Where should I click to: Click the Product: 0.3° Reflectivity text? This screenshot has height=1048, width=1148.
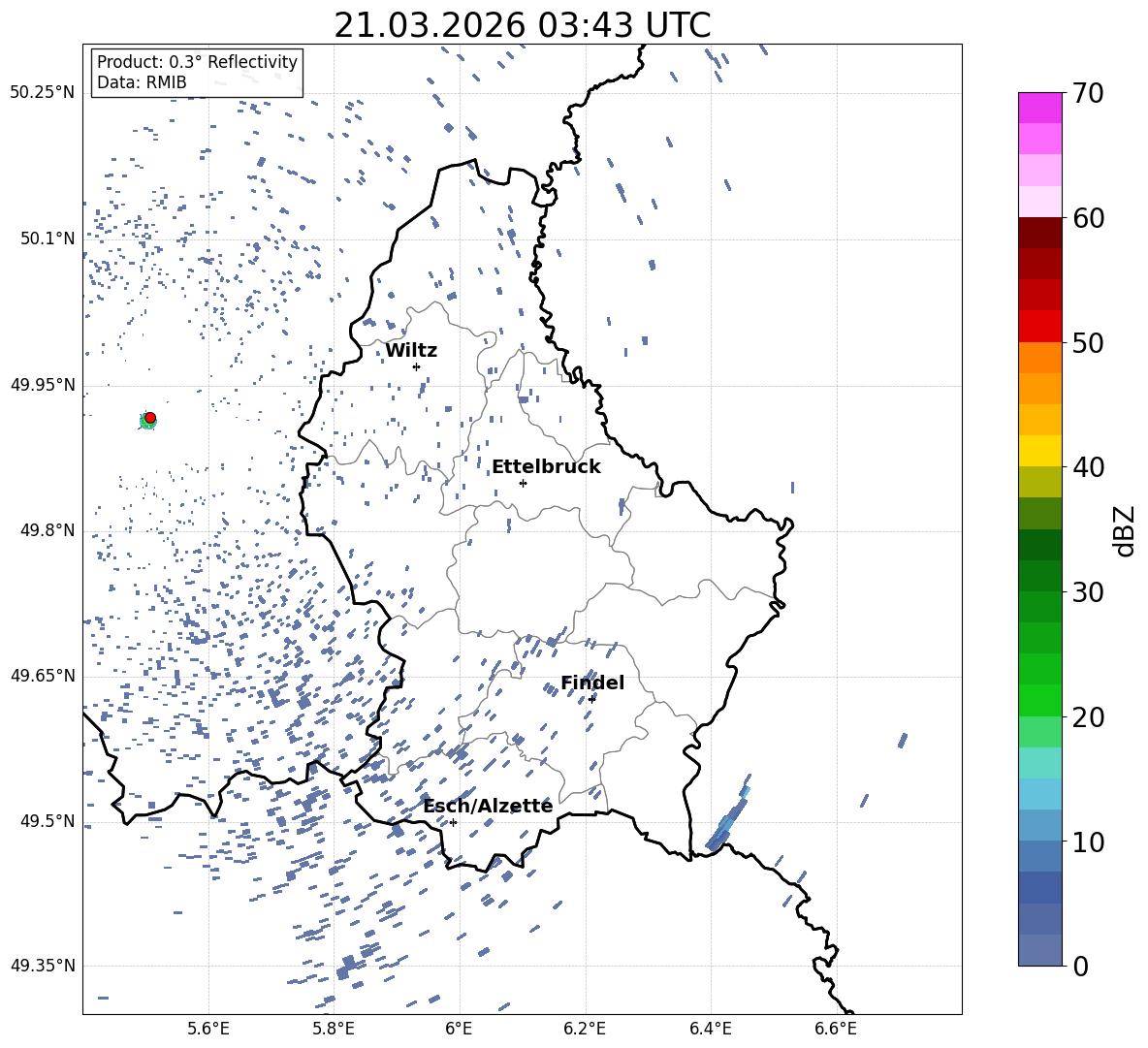pyautogui.click(x=197, y=62)
